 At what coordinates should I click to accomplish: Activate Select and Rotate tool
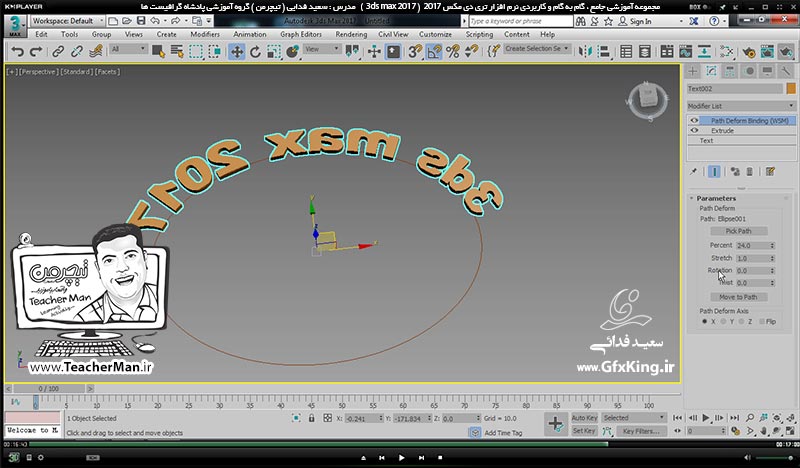tap(255, 52)
